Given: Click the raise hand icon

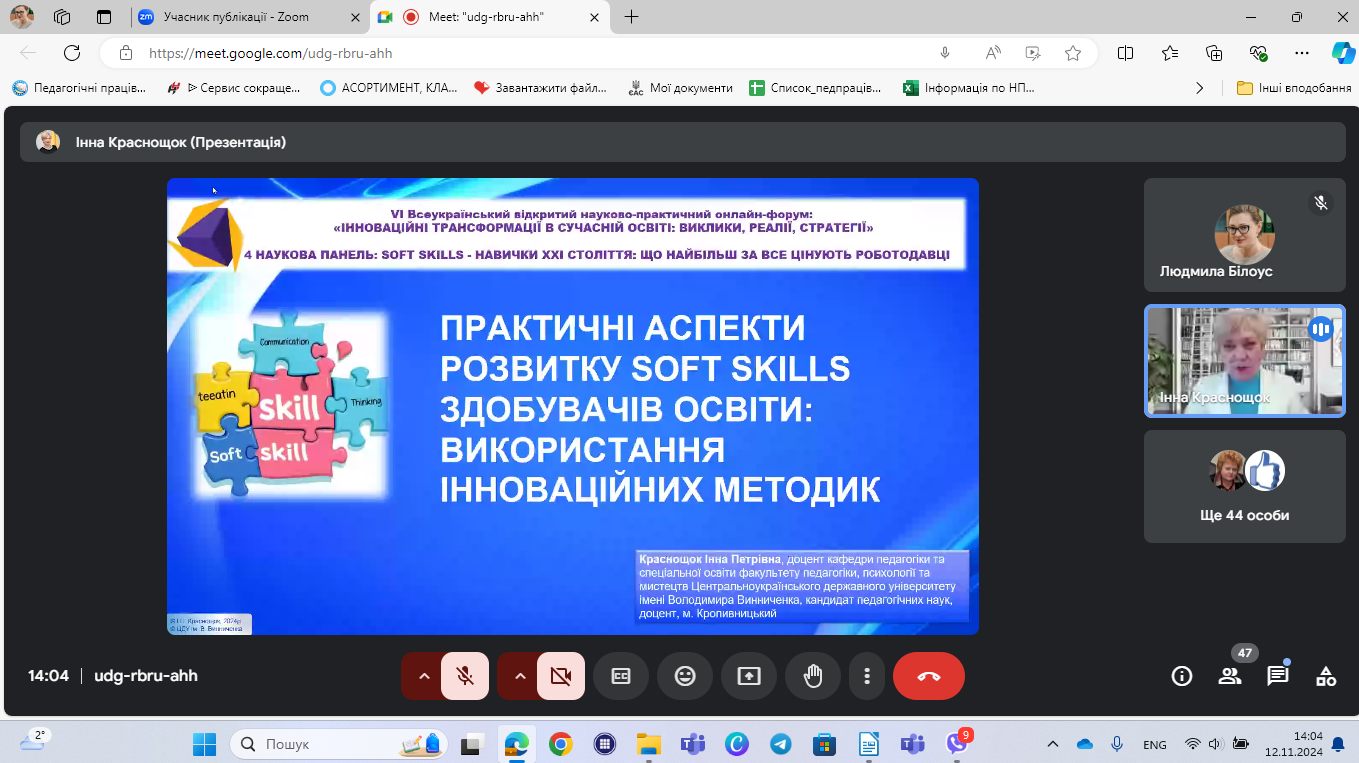Looking at the screenshot, I should coord(813,676).
